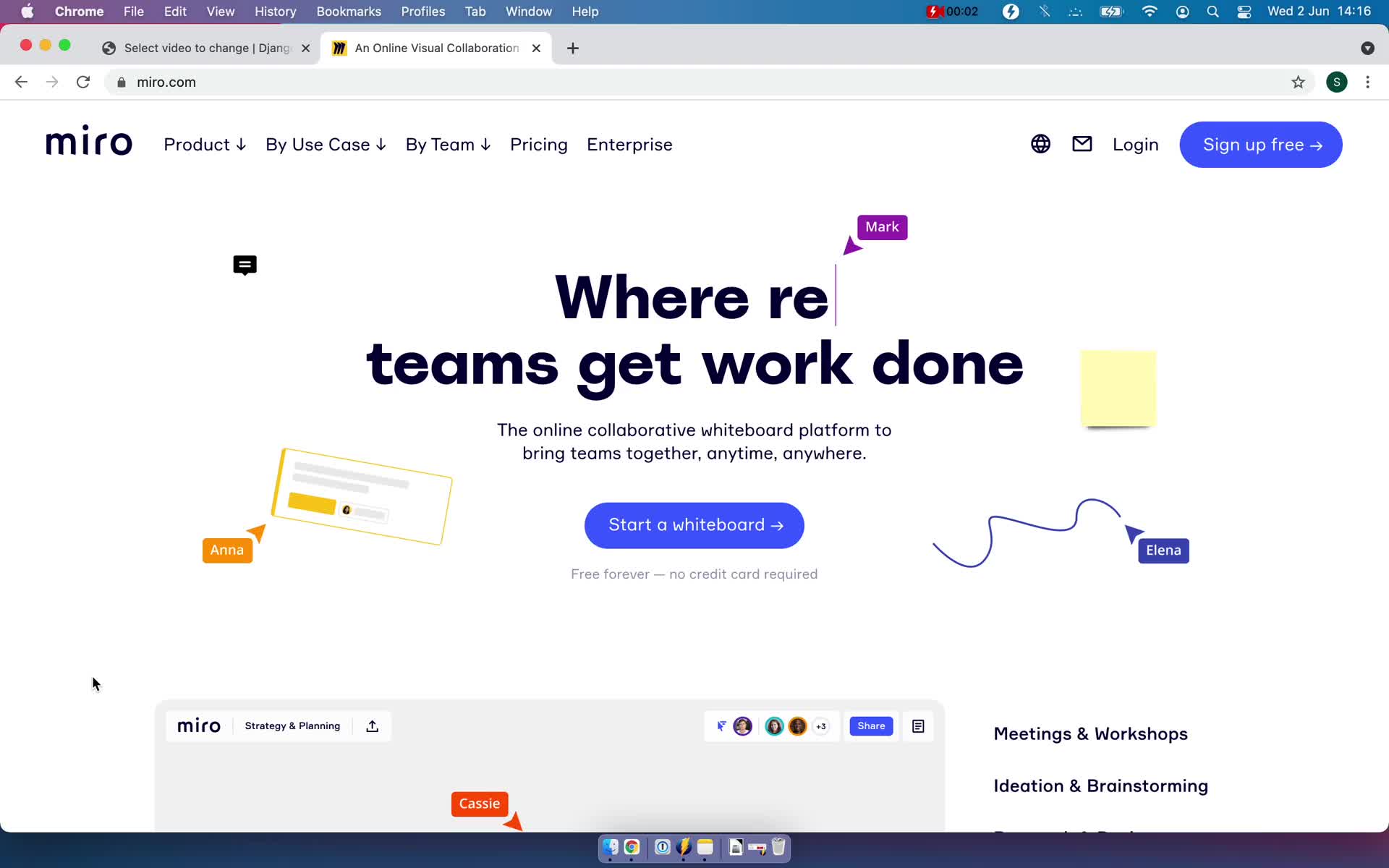Click the miro logo in board preview

199,726
